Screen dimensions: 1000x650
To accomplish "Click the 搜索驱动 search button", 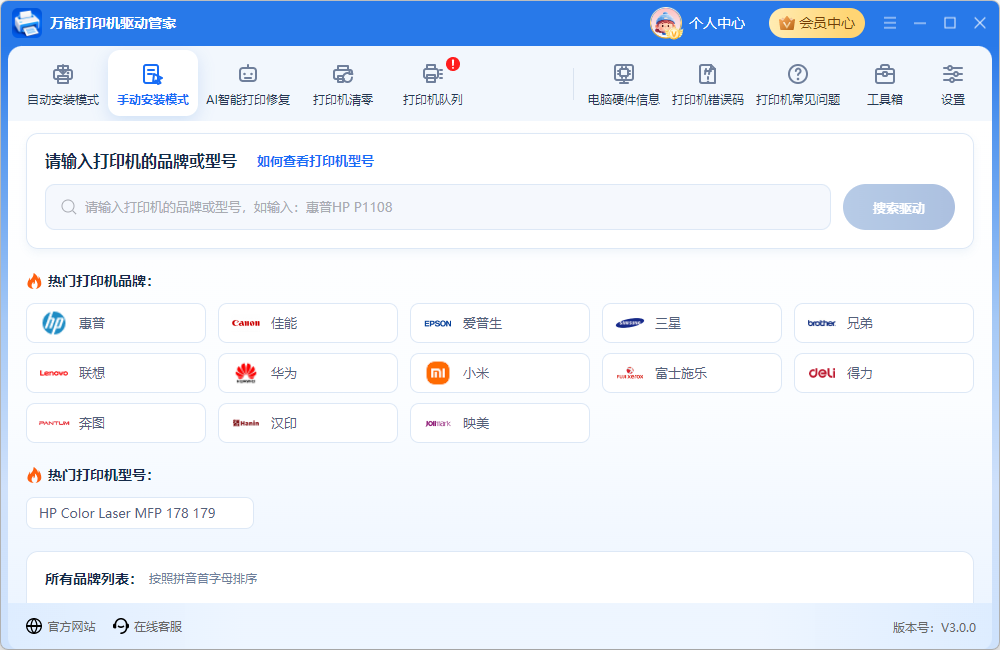I will [899, 207].
